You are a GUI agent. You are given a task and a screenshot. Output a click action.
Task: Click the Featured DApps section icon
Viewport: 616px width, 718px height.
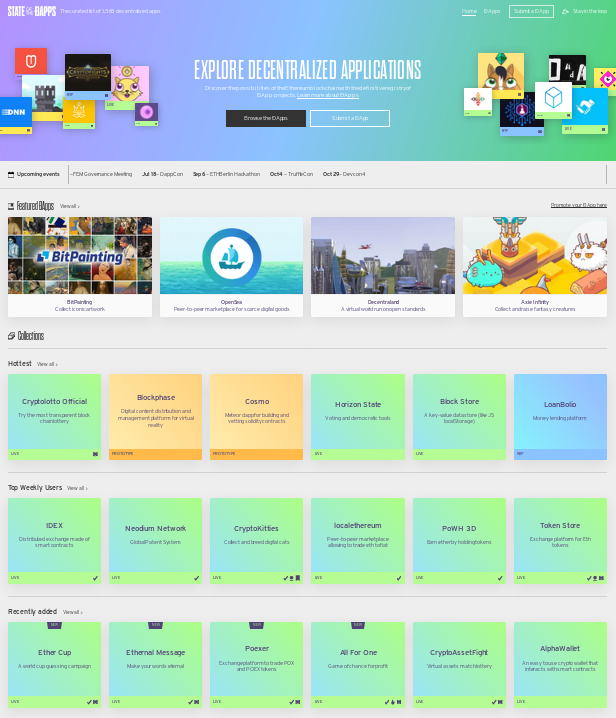pyautogui.click(x=11, y=207)
